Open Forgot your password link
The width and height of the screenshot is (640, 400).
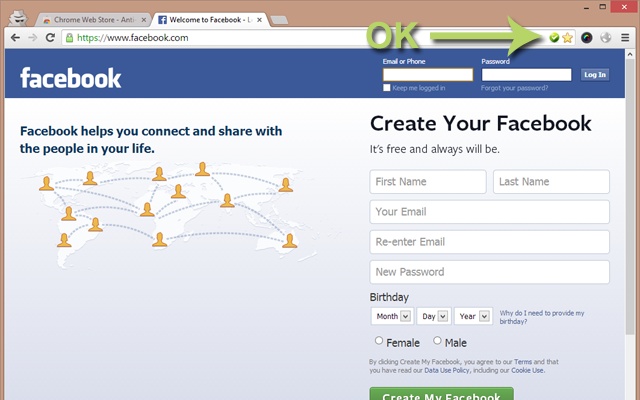click(514, 88)
